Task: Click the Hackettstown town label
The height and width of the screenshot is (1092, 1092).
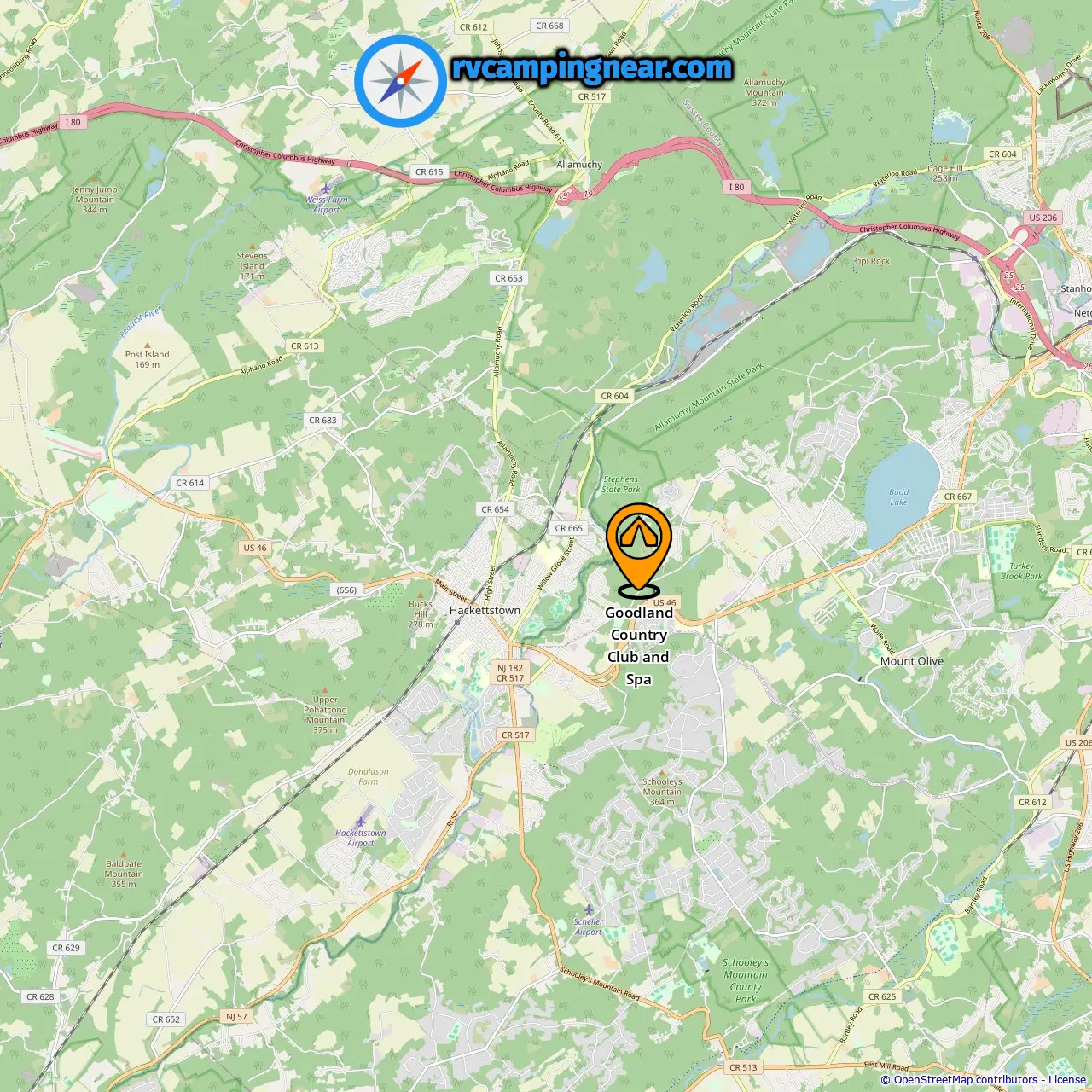Action: (485, 610)
